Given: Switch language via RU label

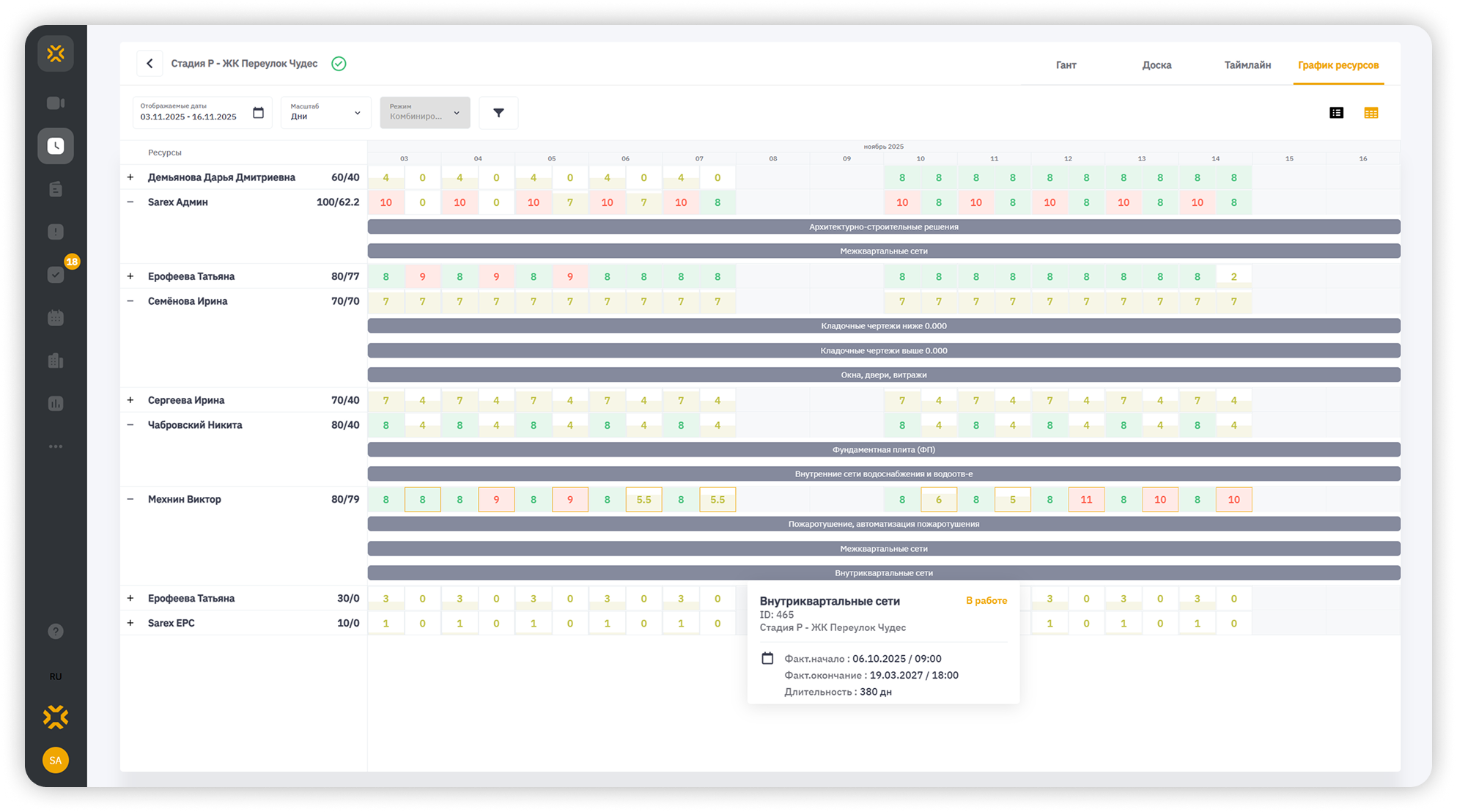Looking at the screenshot, I should click(x=56, y=676).
